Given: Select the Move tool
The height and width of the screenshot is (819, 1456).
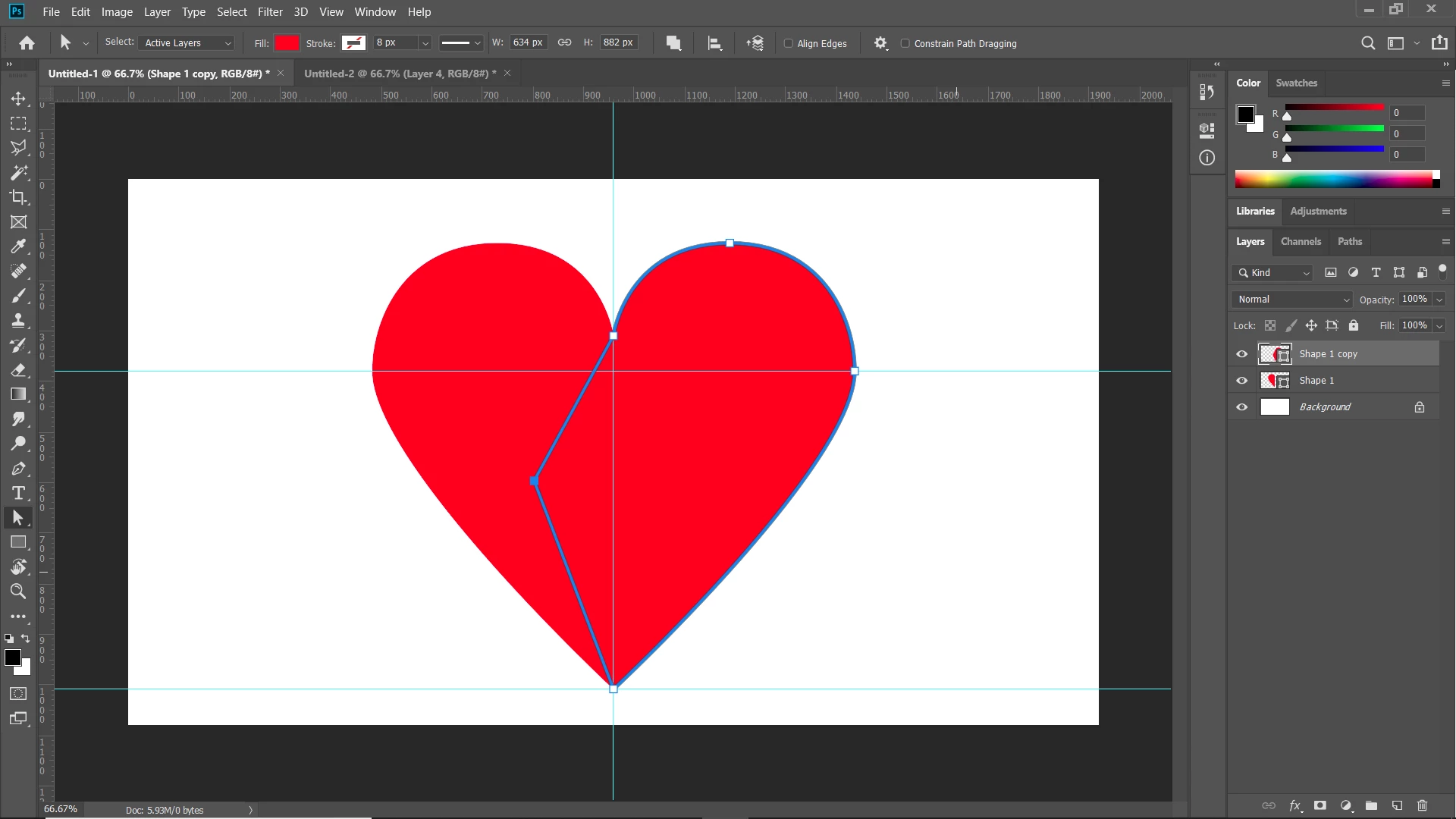Looking at the screenshot, I should click(18, 99).
